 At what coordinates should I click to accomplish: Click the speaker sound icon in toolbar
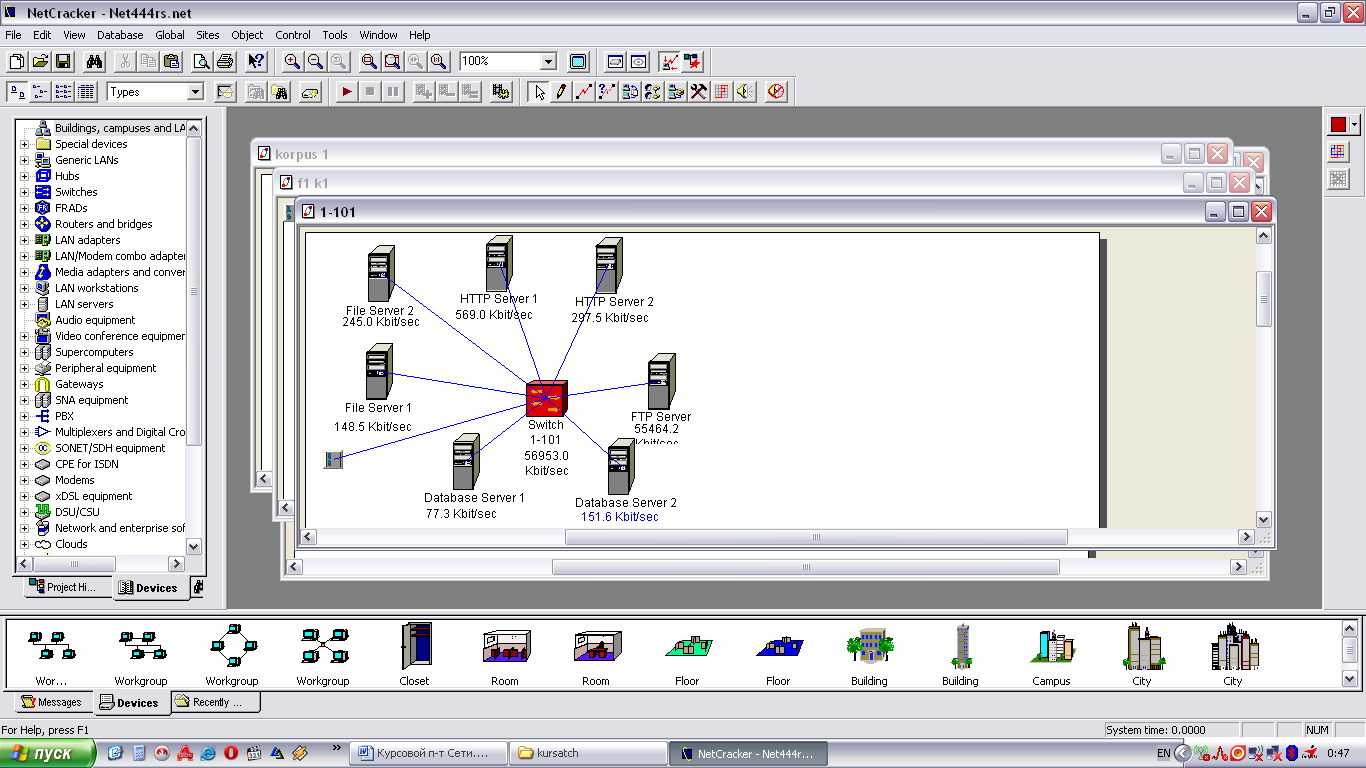pos(745,92)
